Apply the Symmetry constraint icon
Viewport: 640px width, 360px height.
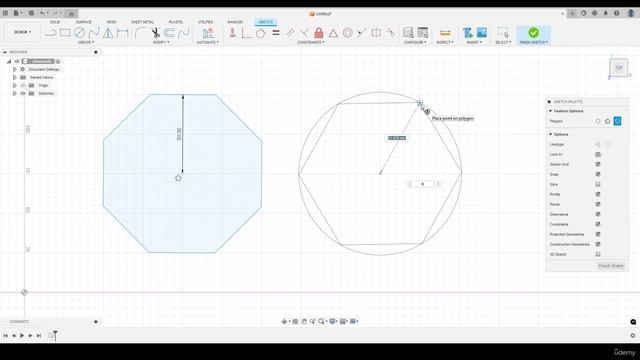[376, 33]
